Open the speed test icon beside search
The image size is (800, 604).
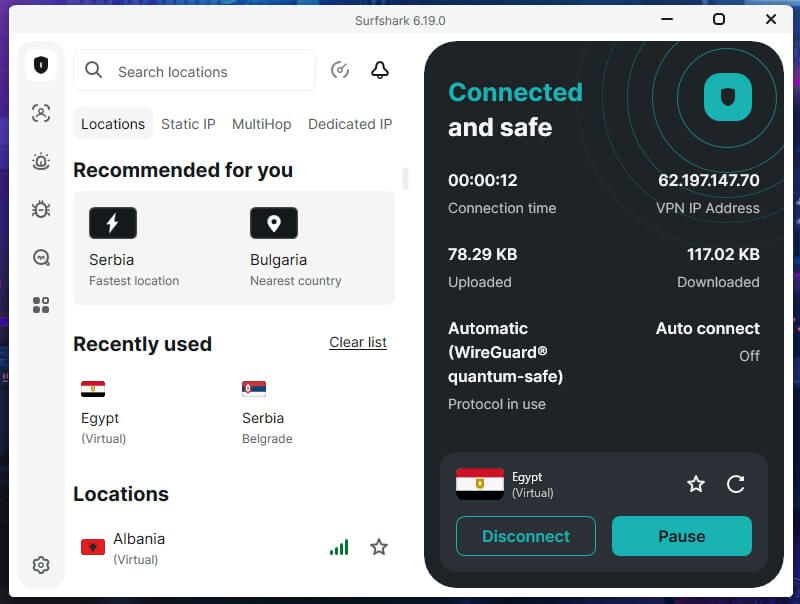point(340,70)
